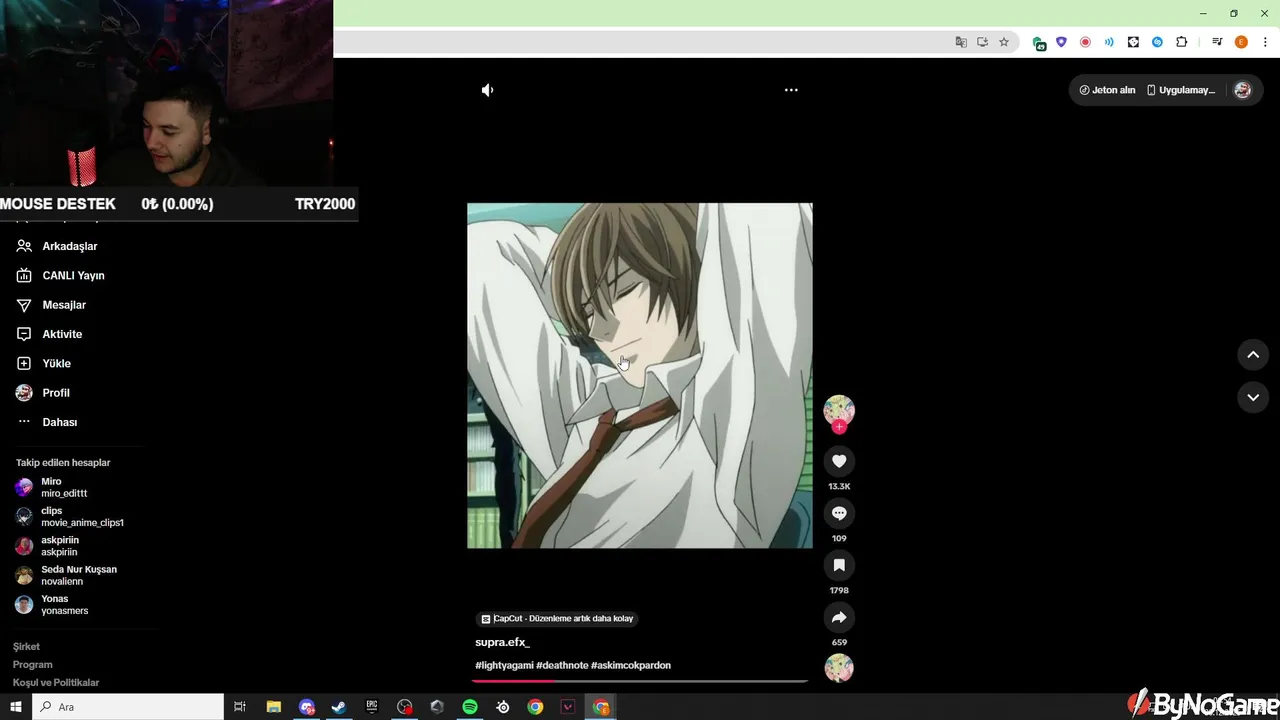Open Discord with notification badge on taskbar
1280x720 pixels.
306,707
